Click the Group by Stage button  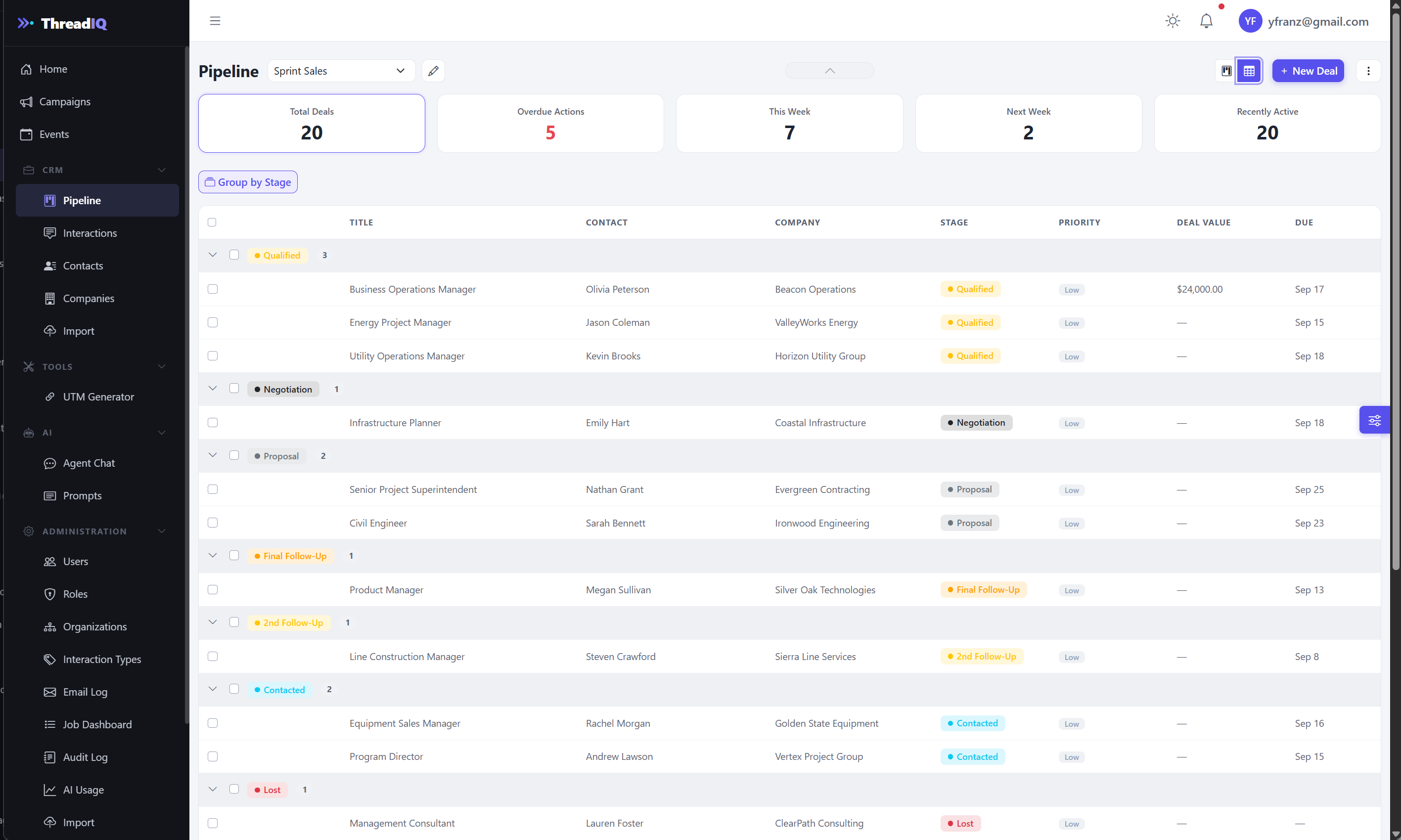pos(248,182)
